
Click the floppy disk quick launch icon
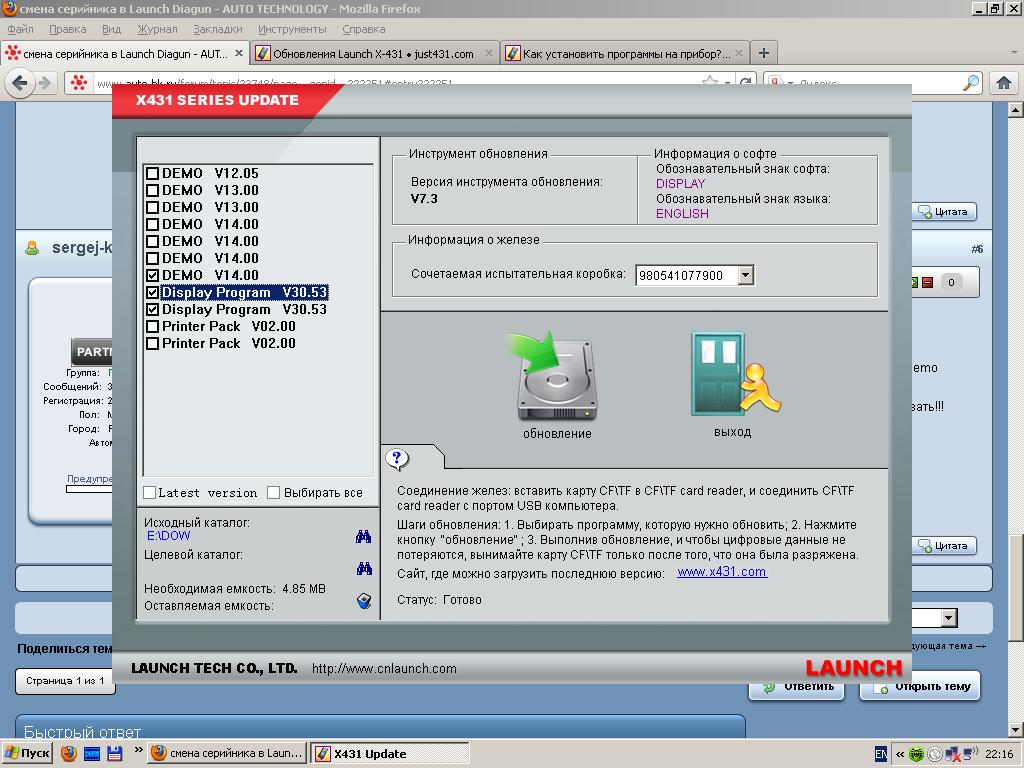(x=114, y=753)
